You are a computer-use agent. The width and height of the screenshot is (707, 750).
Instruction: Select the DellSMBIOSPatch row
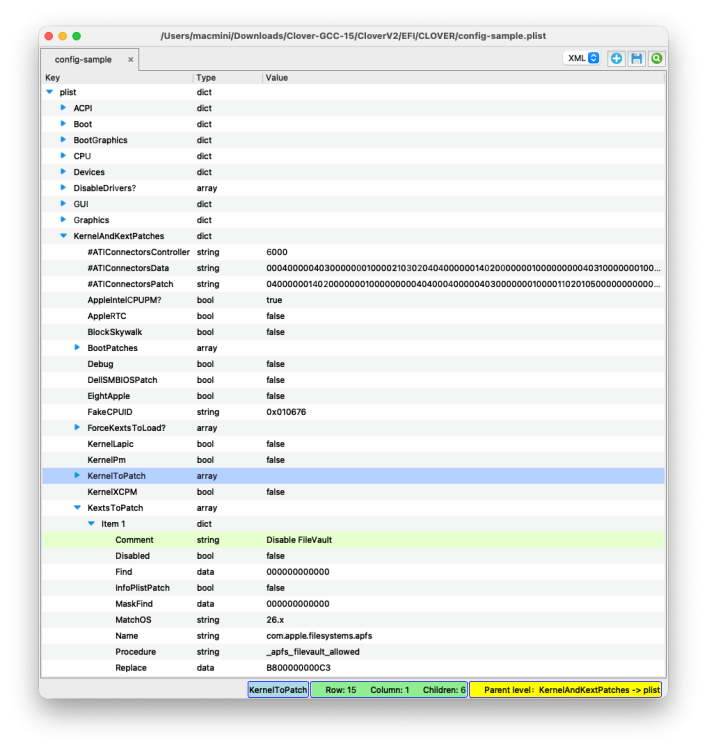pos(353,380)
